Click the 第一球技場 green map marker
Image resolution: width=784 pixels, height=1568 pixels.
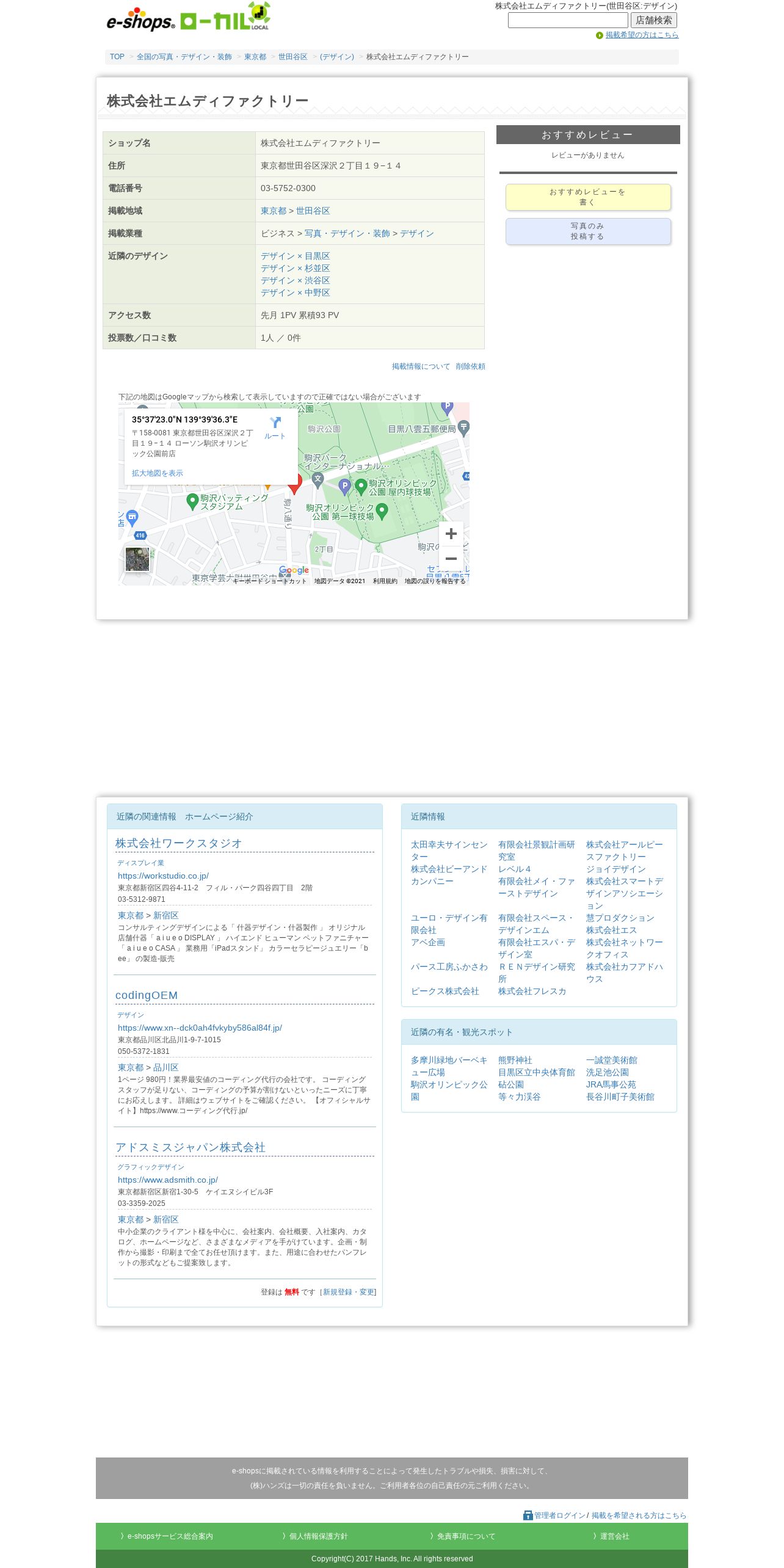pyautogui.click(x=382, y=511)
